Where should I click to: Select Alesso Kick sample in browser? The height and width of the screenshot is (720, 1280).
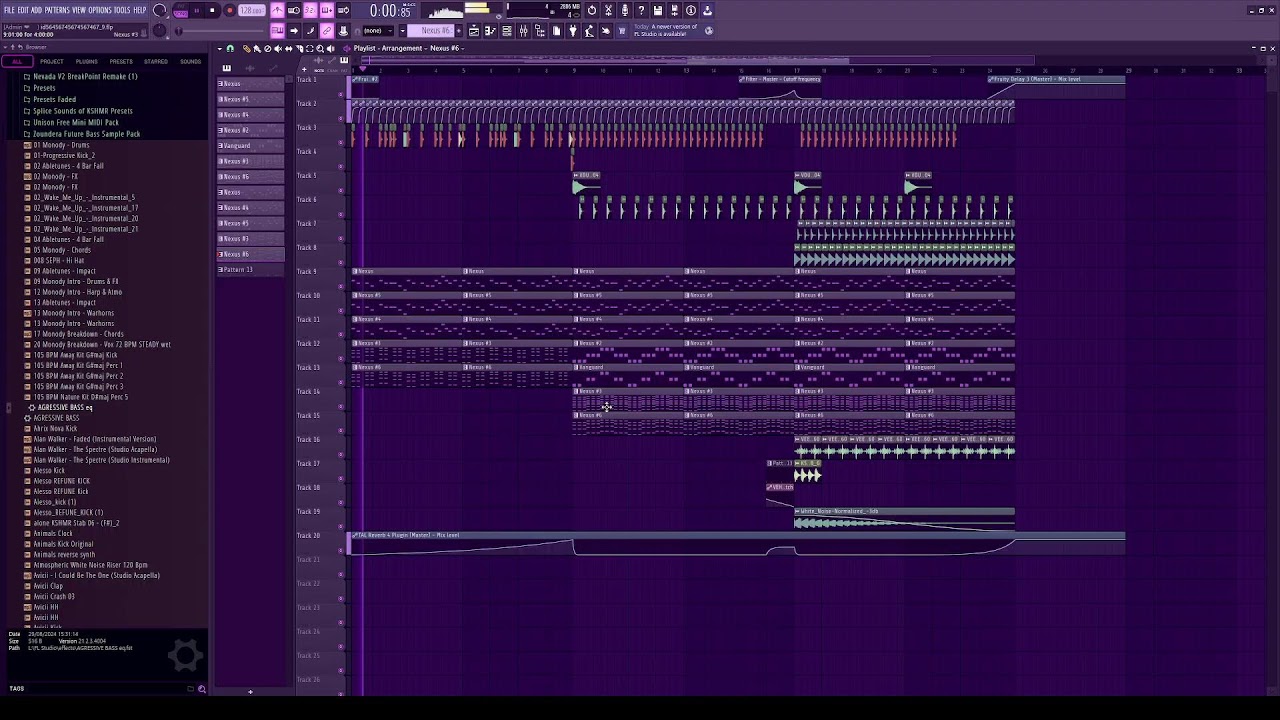pos(49,470)
